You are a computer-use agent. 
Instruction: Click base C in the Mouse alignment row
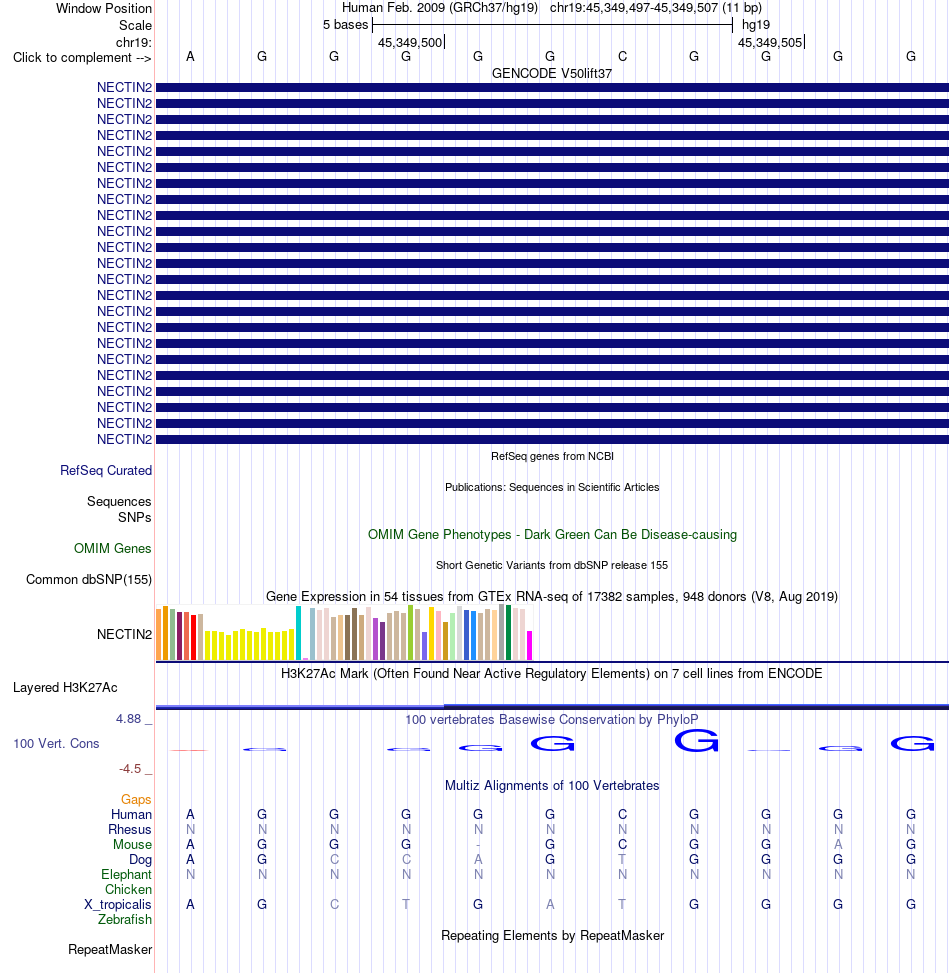point(622,845)
